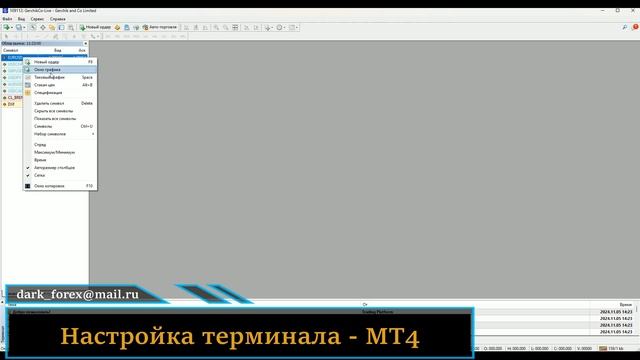The width and height of the screenshot is (640, 360).
Task: Click the tile windows grid icon
Action: pyautogui.click(x=235, y=27)
